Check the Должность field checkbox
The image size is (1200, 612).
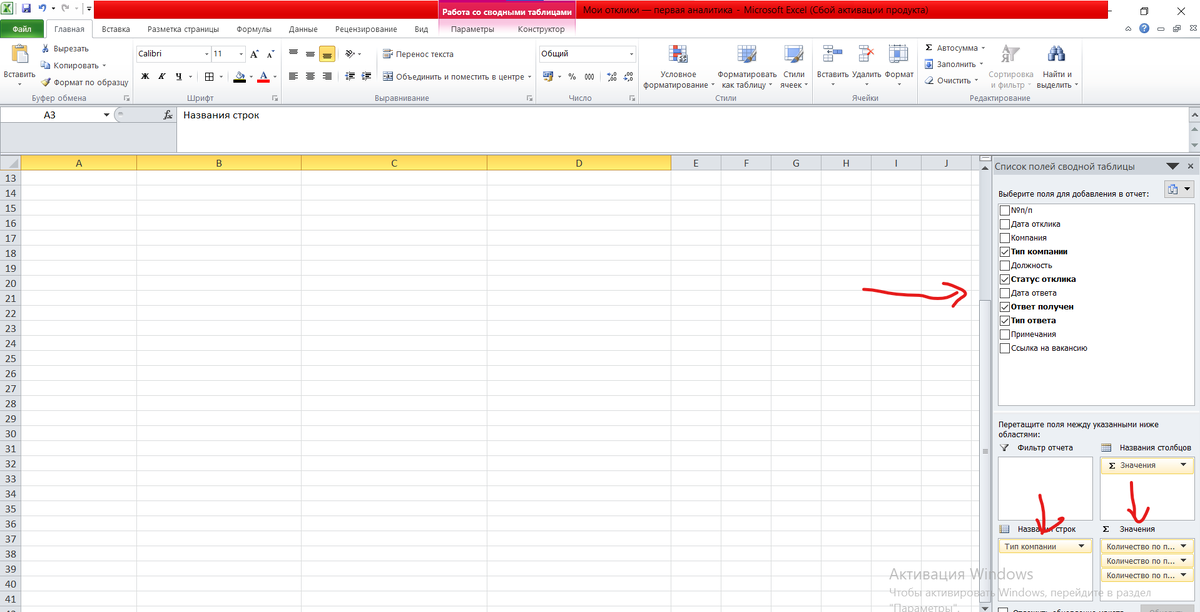coord(1005,265)
